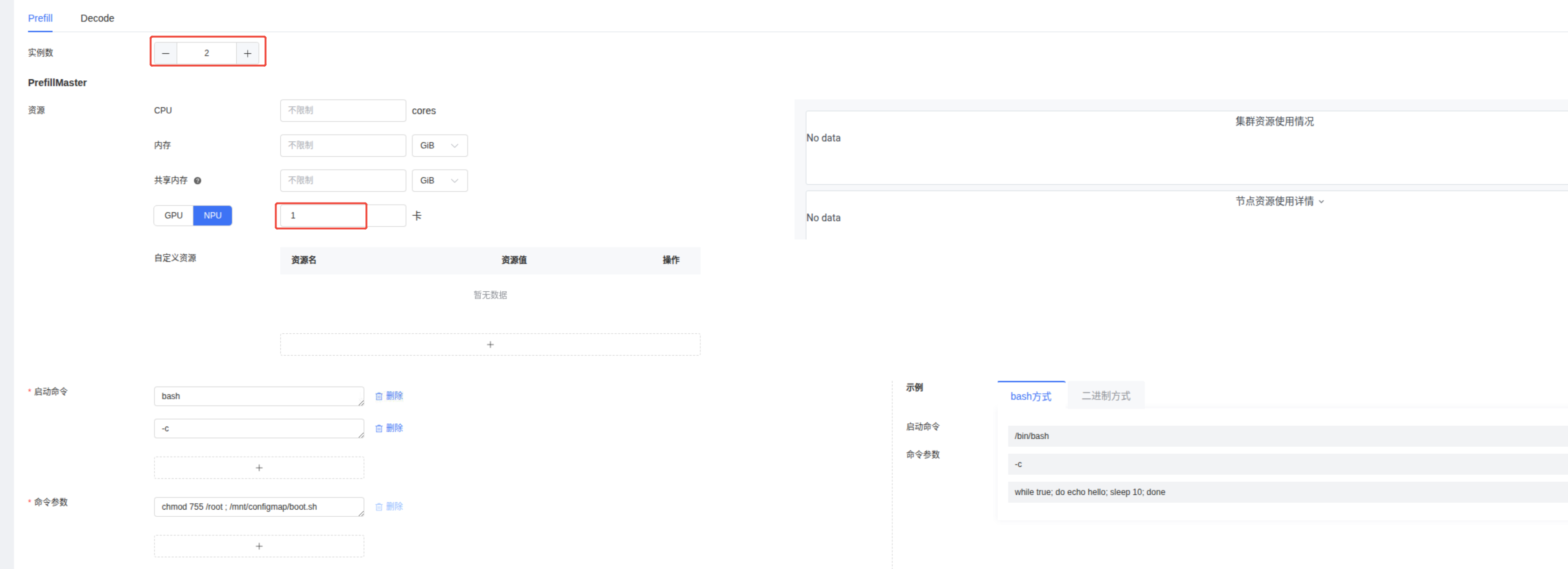The width and height of the screenshot is (1568, 569).
Task: Click the shared memory help question icon
Action: tap(197, 181)
